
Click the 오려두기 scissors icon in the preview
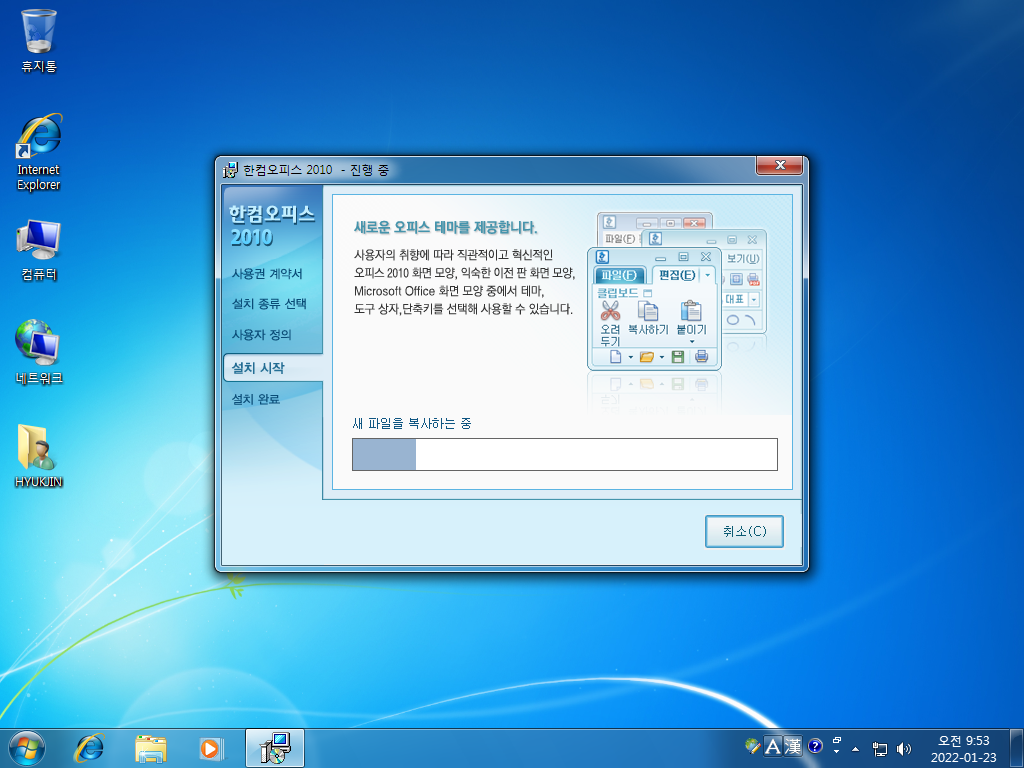pyautogui.click(x=611, y=310)
